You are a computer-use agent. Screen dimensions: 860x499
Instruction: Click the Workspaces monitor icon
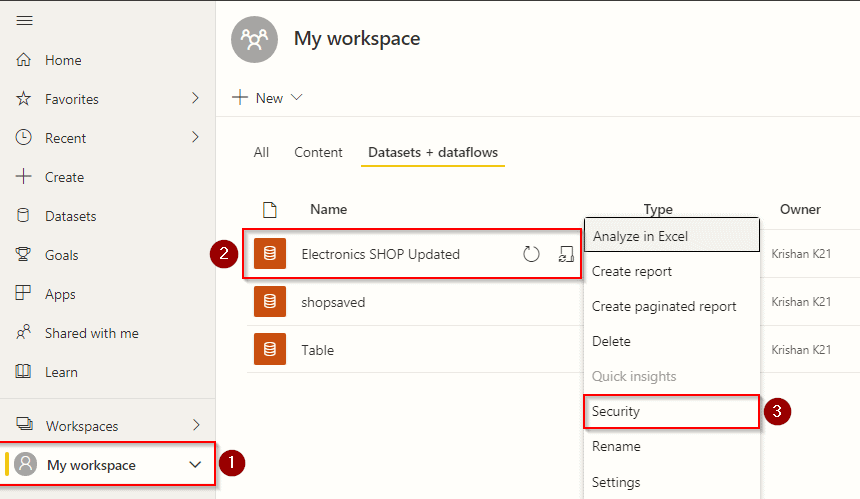(25, 424)
